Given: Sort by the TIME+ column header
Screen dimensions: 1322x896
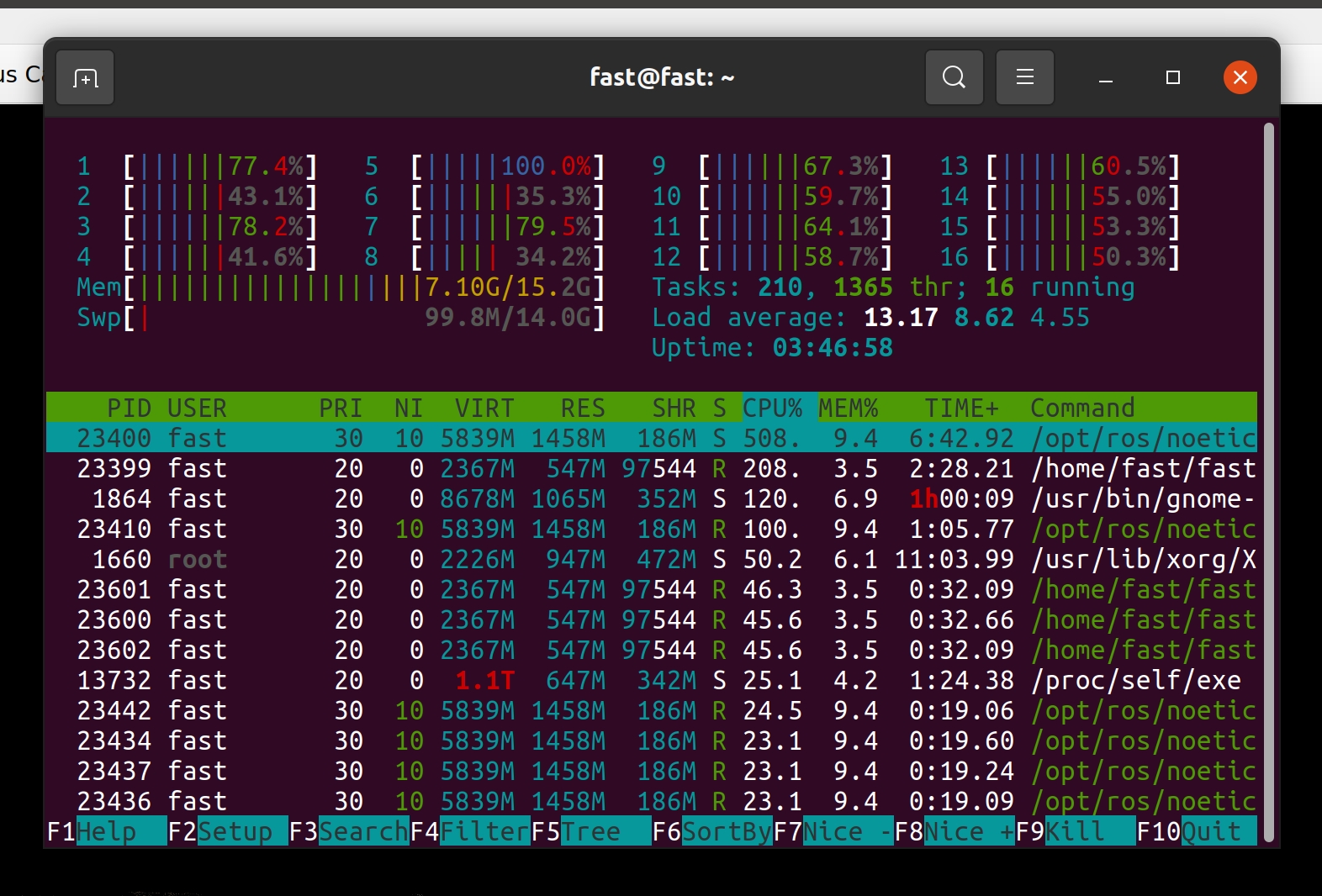Looking at the screenshot, I should click(961, 408).
